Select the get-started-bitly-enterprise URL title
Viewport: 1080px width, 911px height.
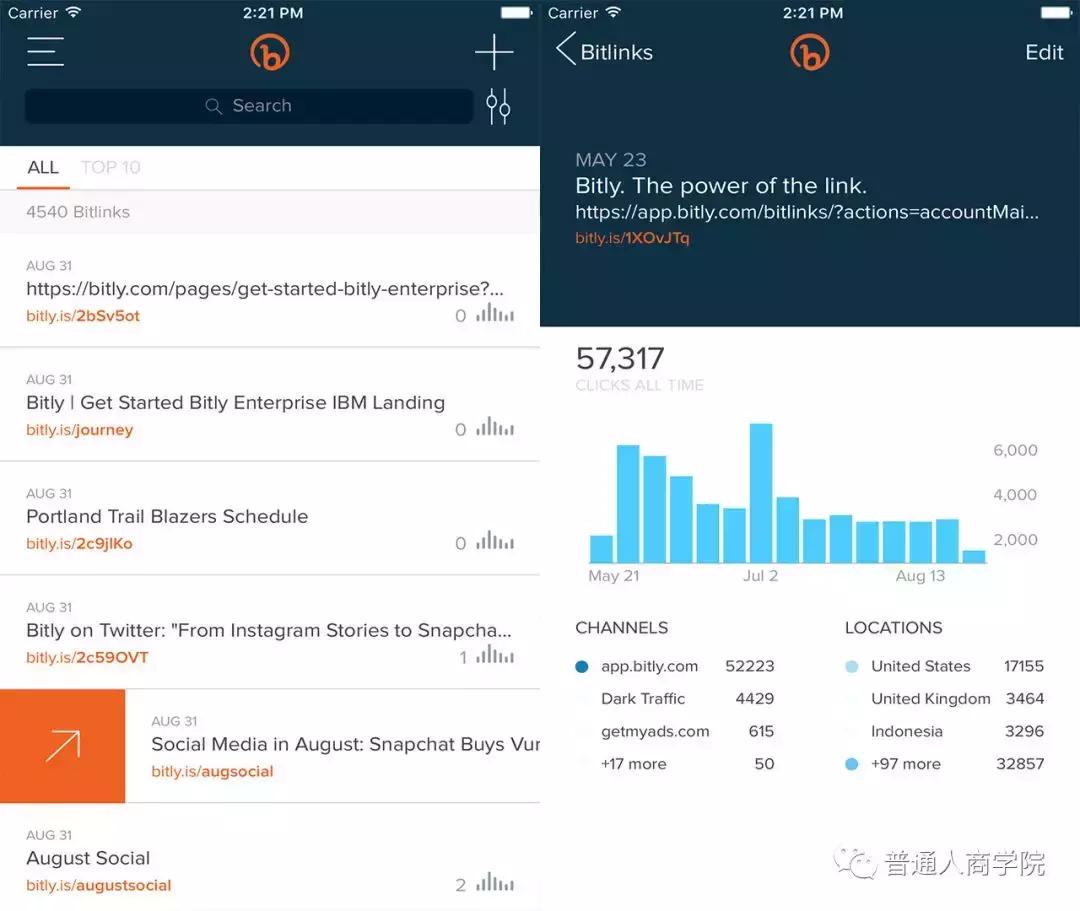pos(265,289)
